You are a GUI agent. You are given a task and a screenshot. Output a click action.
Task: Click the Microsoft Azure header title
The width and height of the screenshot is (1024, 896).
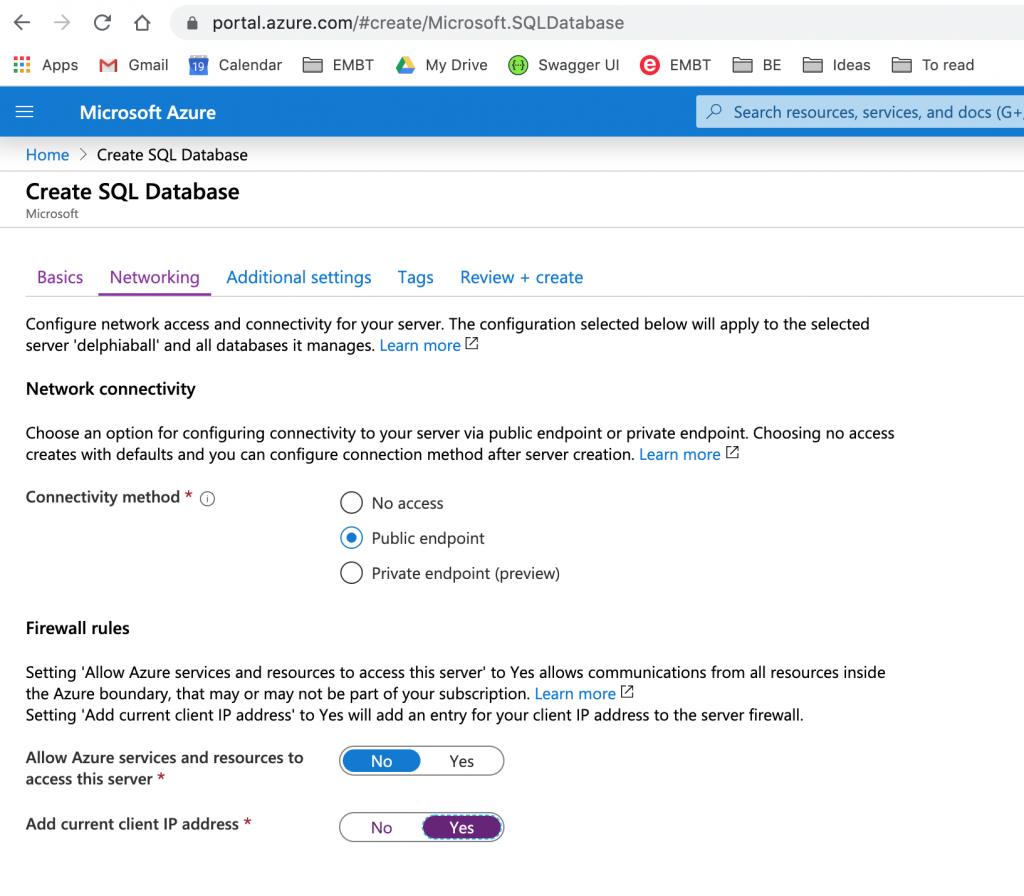(x=148, y=112)
